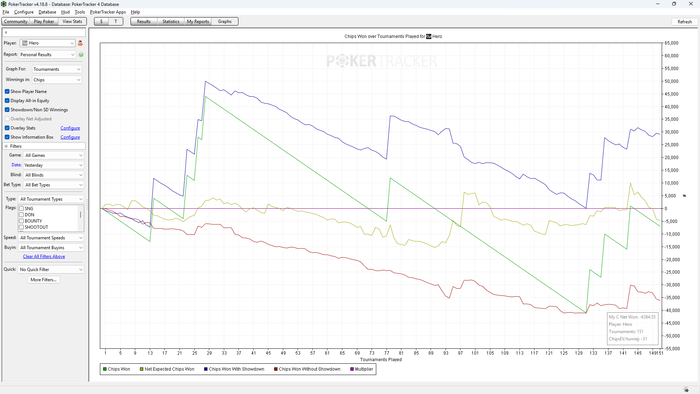The height and width of the screenshot is (394, 700).
Task: Switch to the Statistics tab
Action: (x=171, y=21)
